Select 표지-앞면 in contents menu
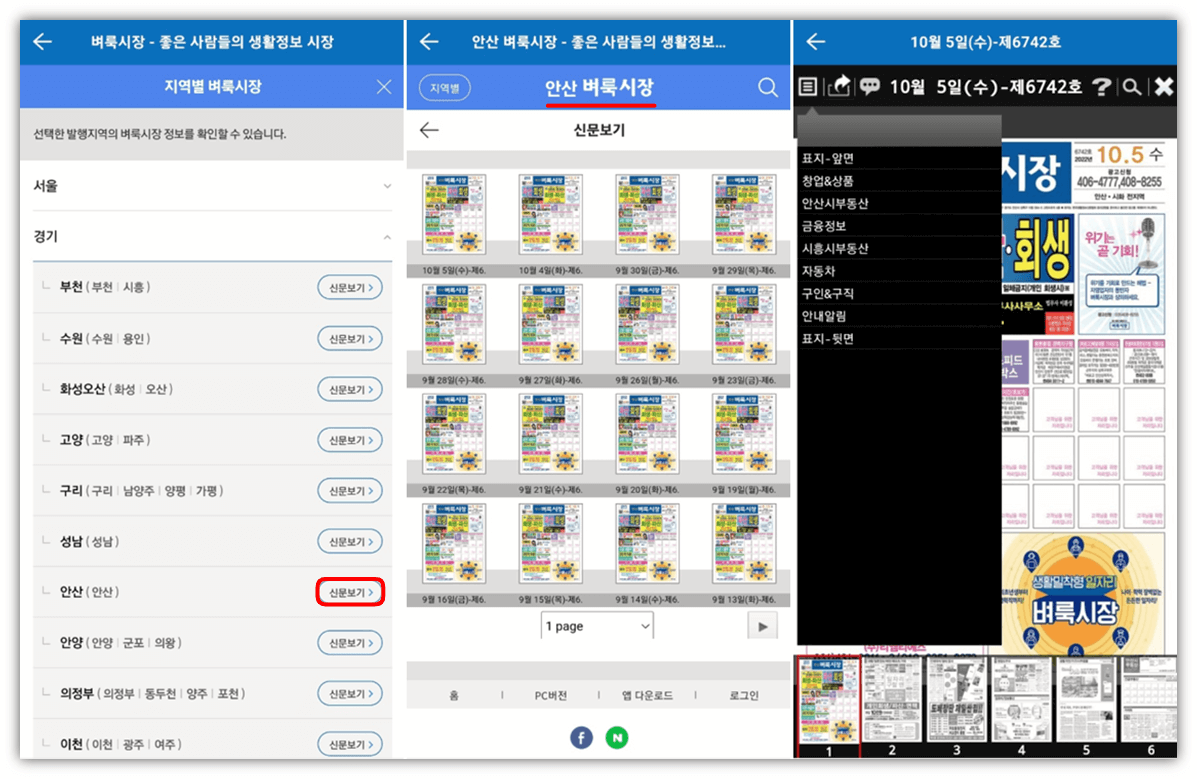The image size is (1197, 779). click(x=899, y=158)
